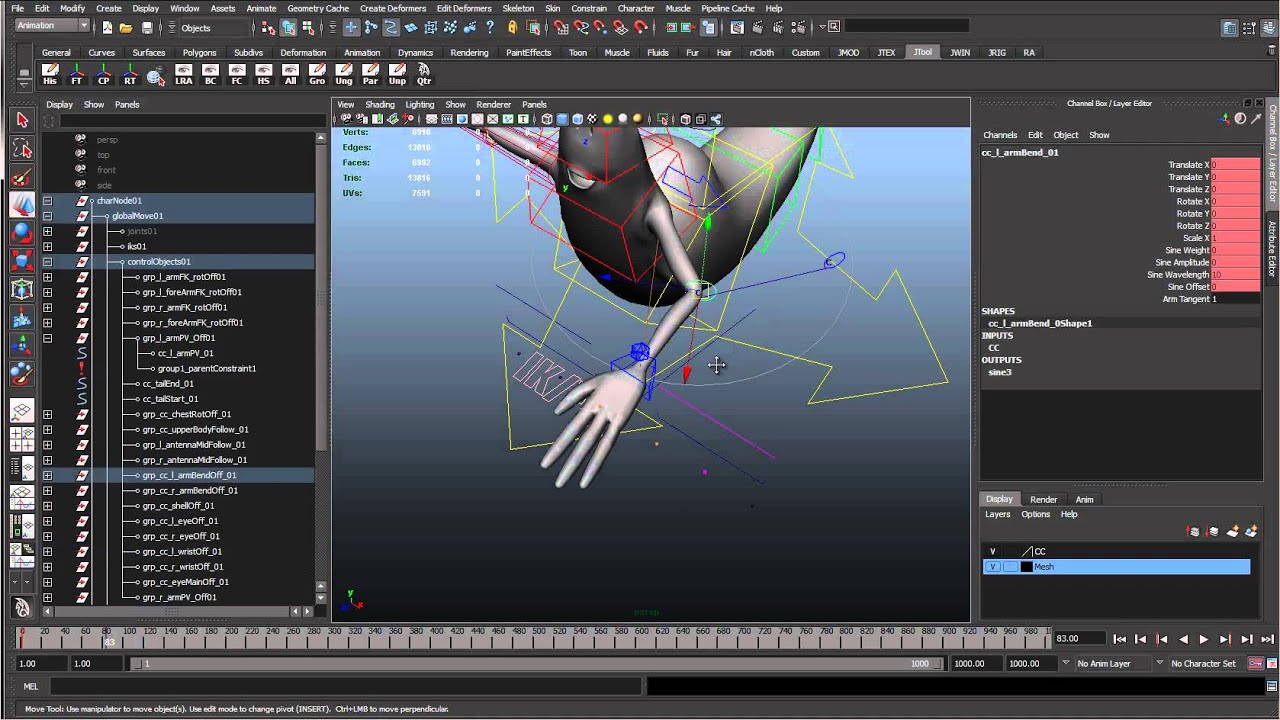1280x720 pixels.
Task: Expand the iks01 node
Action: [47, 246]
